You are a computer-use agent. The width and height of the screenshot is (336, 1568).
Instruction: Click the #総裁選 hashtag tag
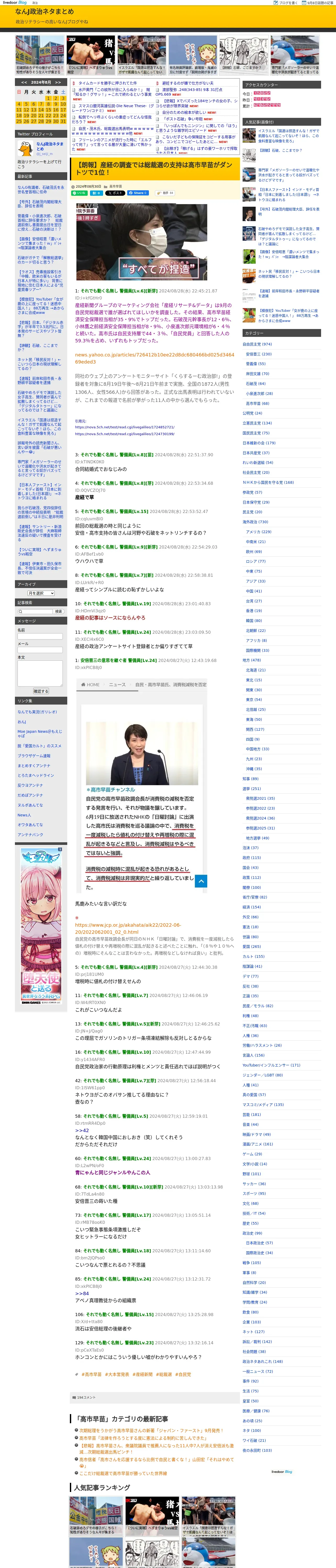(x=164, y=1374)
